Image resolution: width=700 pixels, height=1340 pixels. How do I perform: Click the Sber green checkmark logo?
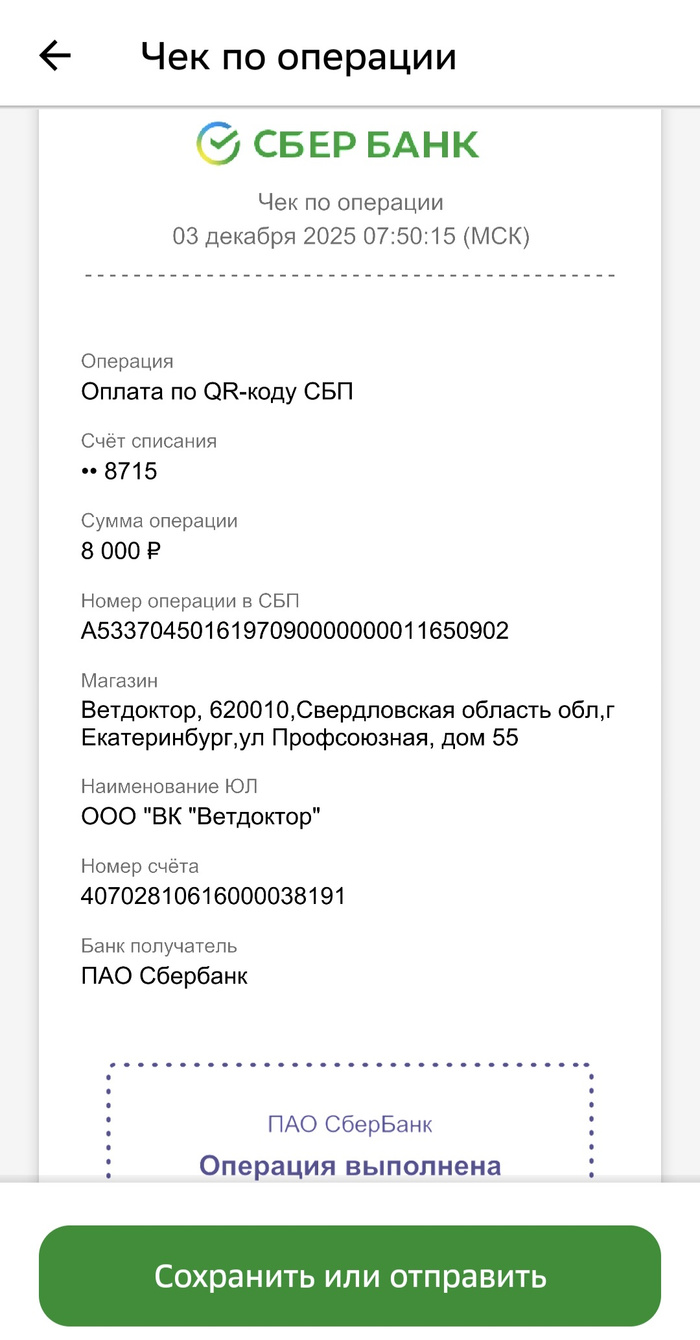218,144
